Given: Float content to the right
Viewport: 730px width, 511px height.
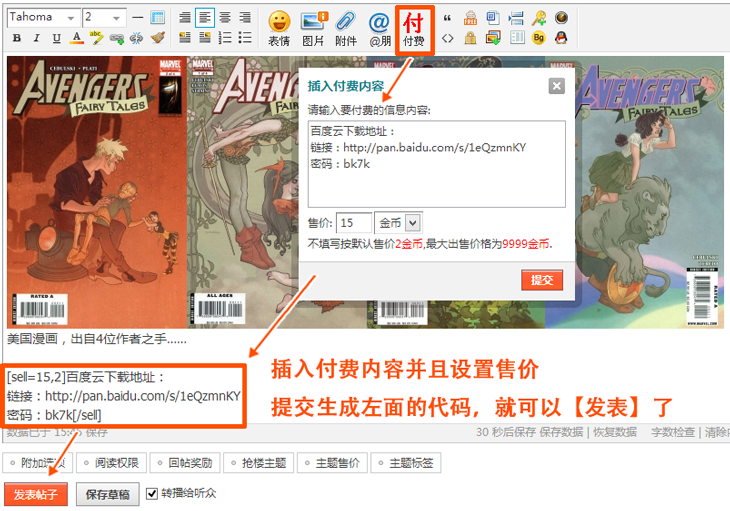Looking at the screenshot, I should tap(205, 38).
